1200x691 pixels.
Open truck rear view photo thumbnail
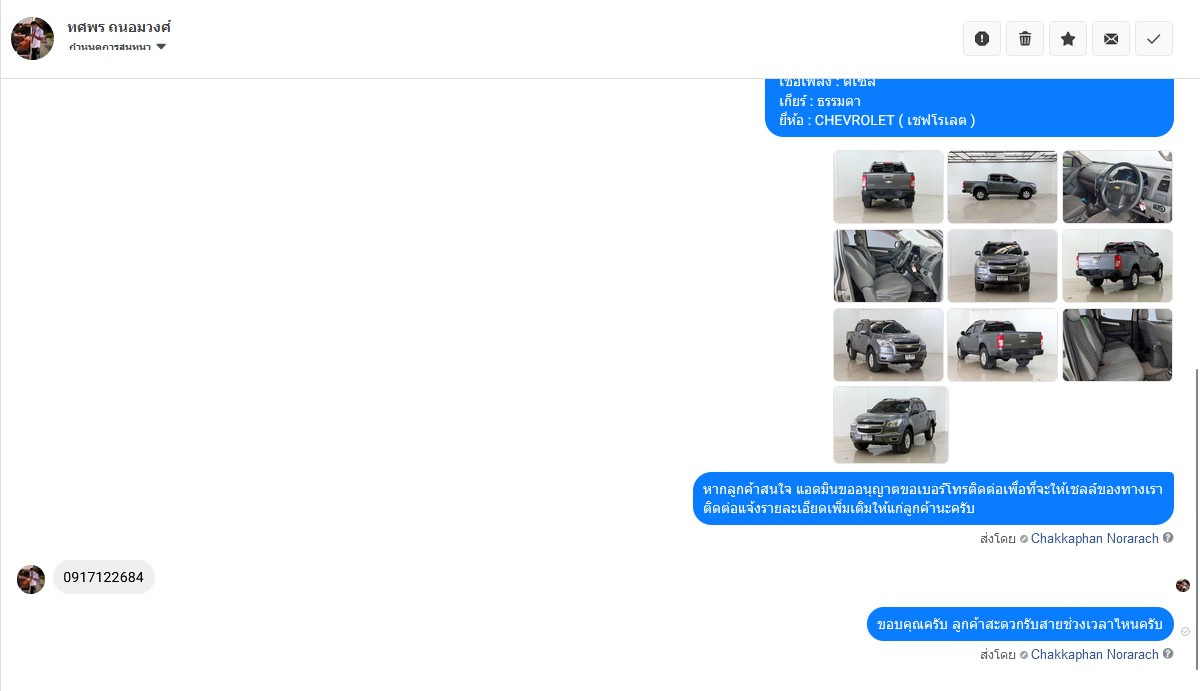pyautogui.click(x=888, y=186)
